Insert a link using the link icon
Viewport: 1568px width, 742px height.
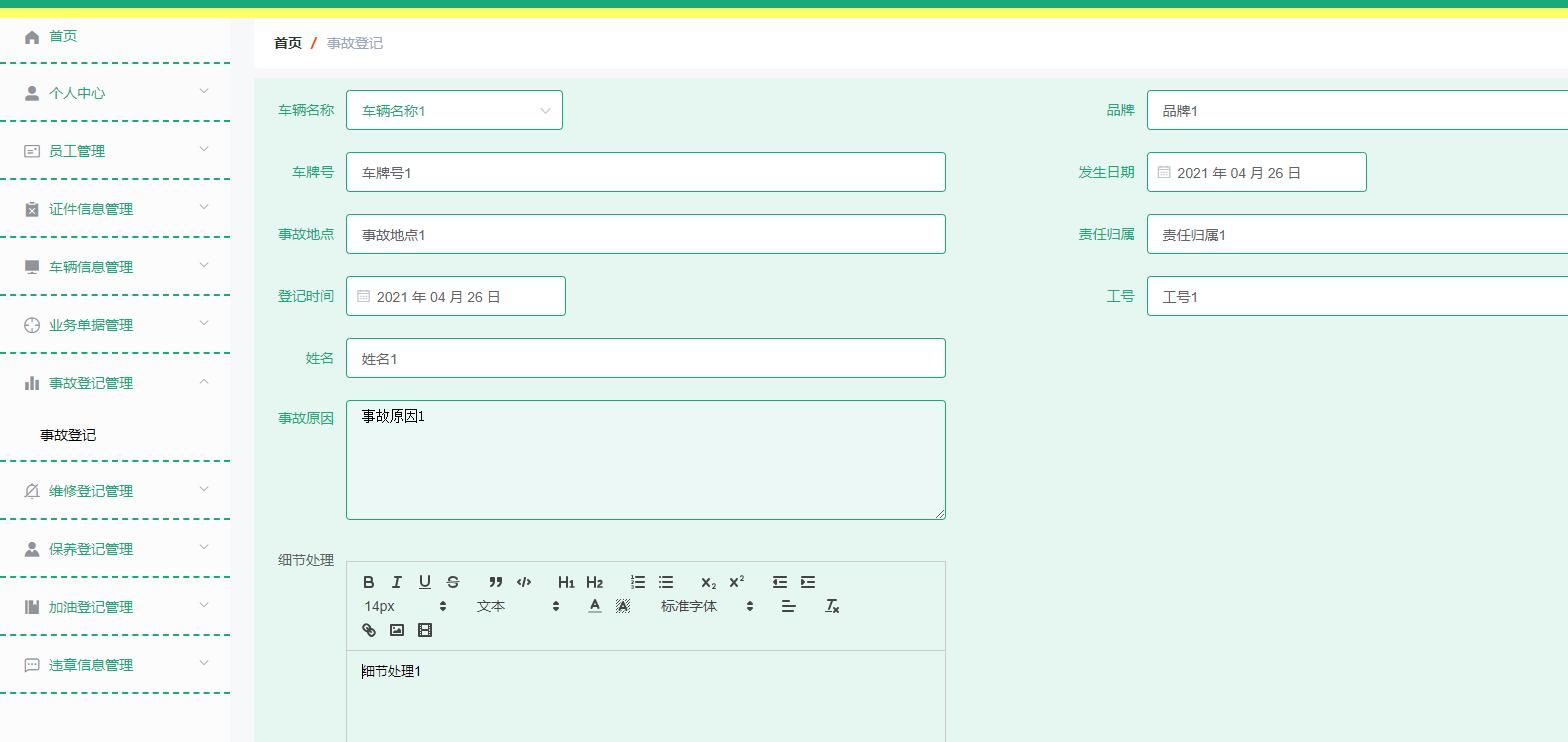click(x=368, y=630)
